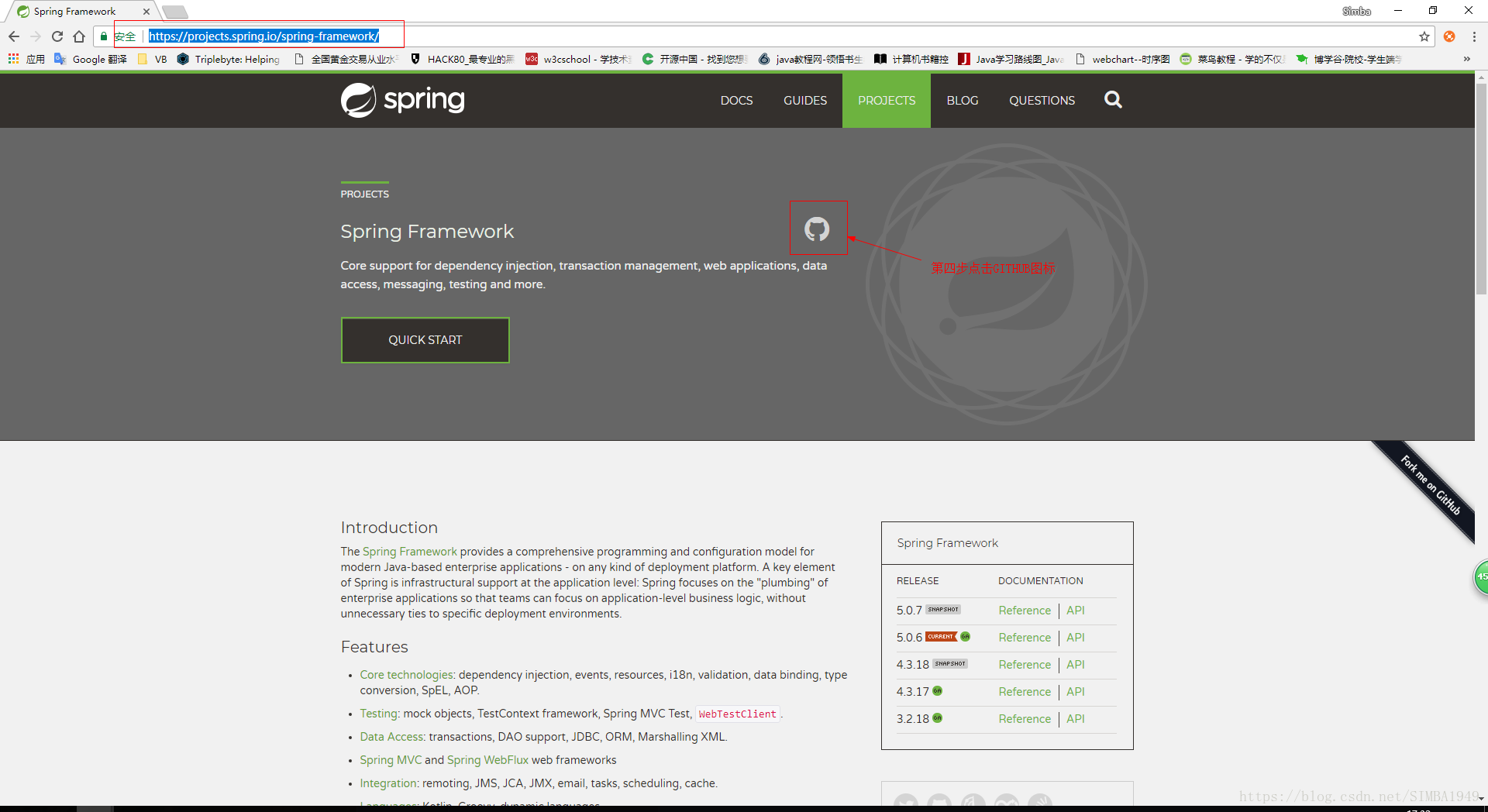Open a new browser tab
The height and width of the screenshot is (812, 1488).
coord(175,12)
